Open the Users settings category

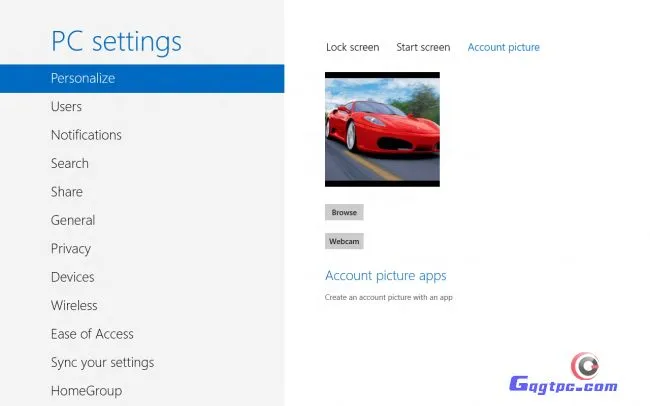point(67,106)
